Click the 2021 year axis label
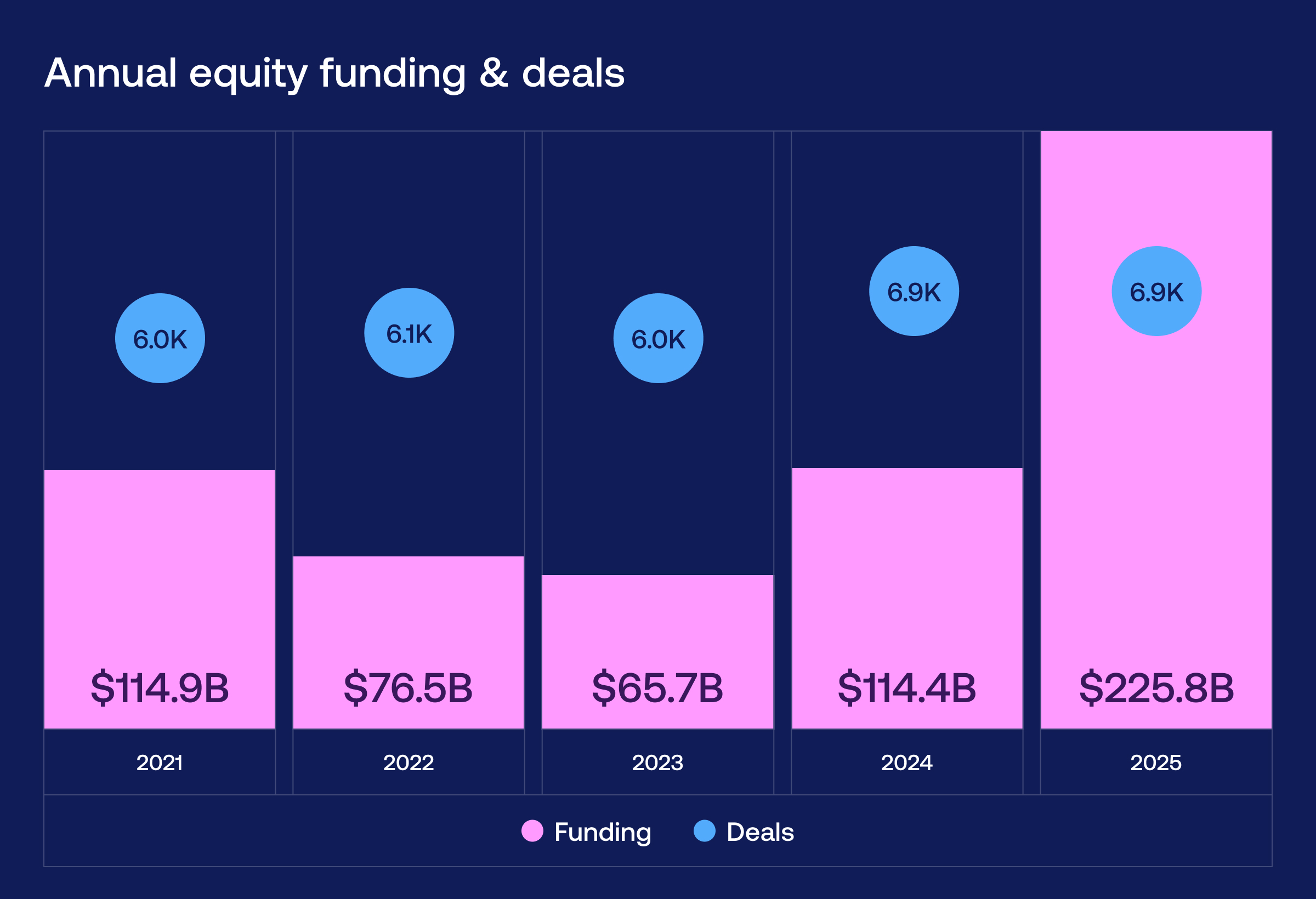Screen dimensions: 1316x899 coord(160,763)
